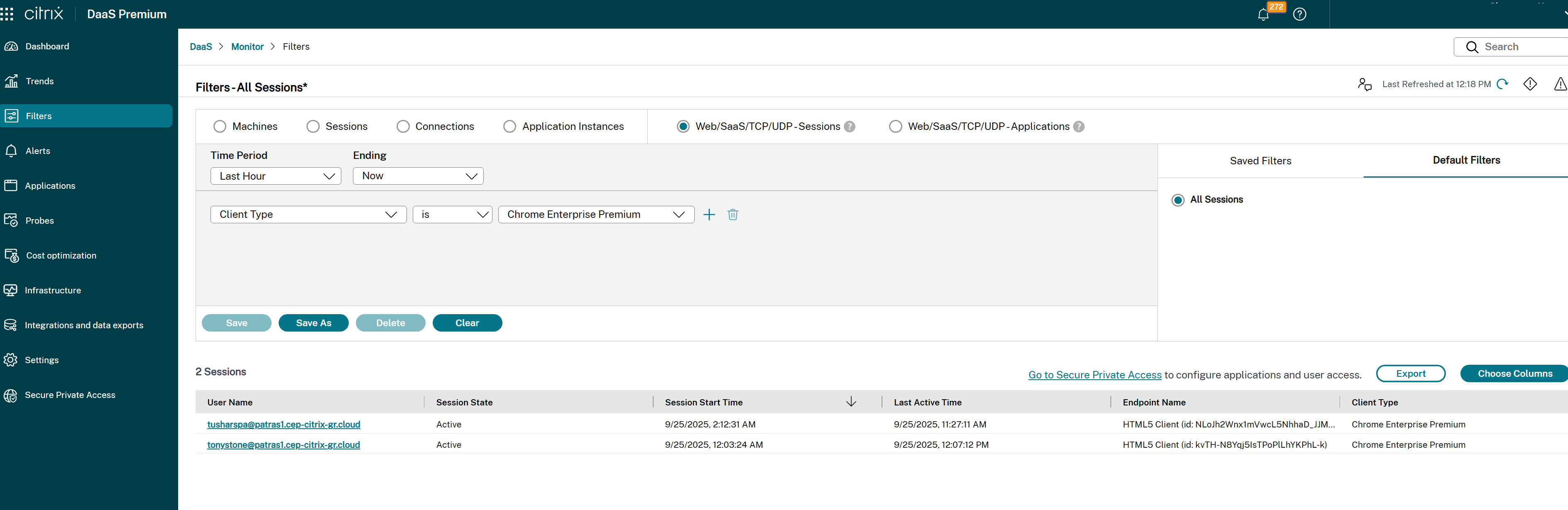Open the help question mark icon

click(1300, 14)
